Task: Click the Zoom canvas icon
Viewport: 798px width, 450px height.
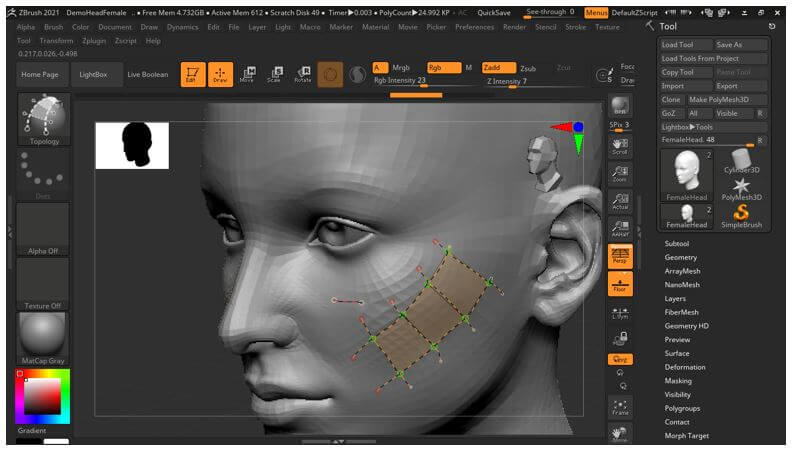Action: (x=620, y=174)
